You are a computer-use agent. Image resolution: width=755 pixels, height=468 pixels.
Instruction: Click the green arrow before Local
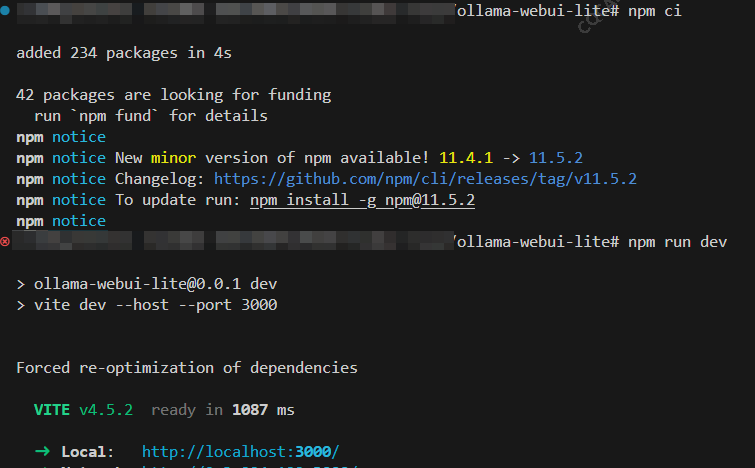click(x=42, y=451)
